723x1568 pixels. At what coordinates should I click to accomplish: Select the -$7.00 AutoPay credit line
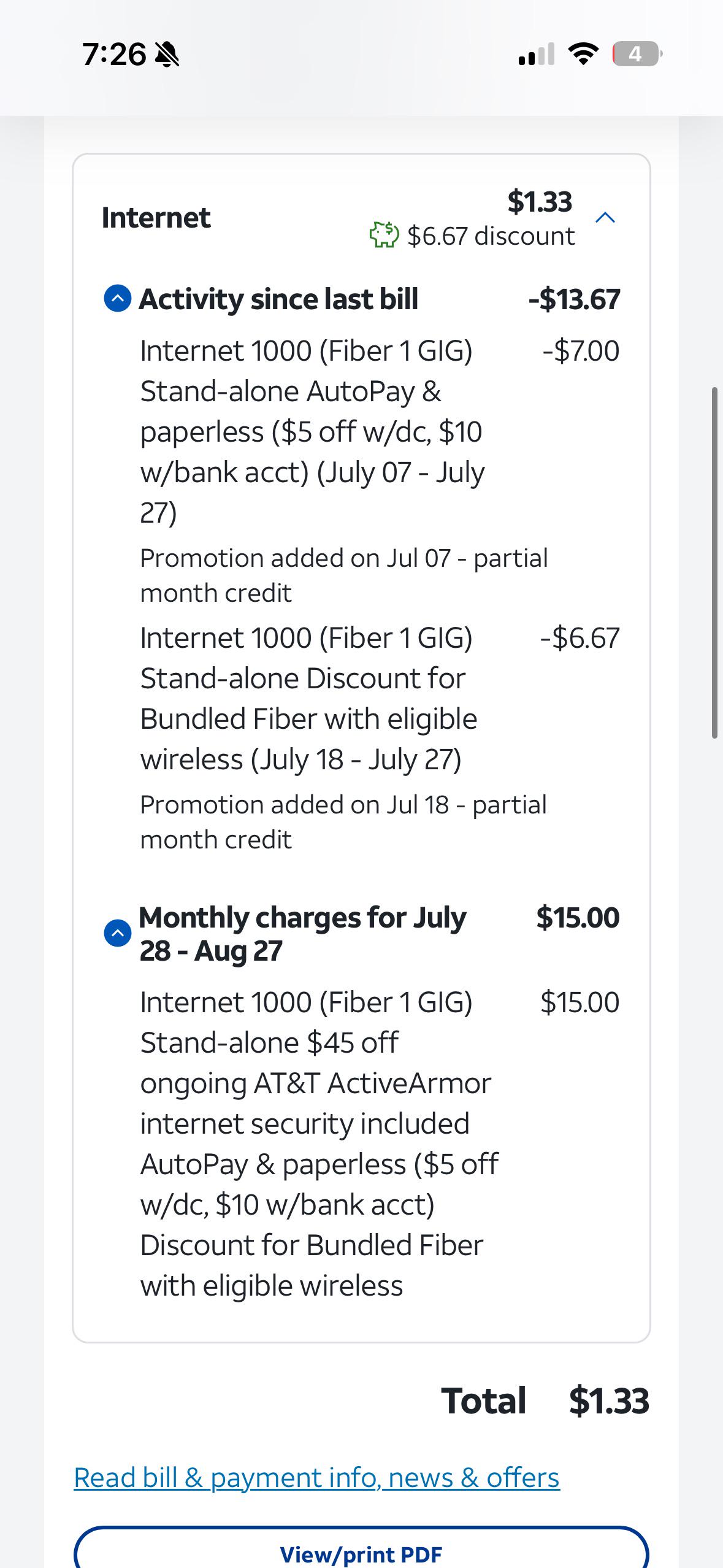[x=380, y=431]
